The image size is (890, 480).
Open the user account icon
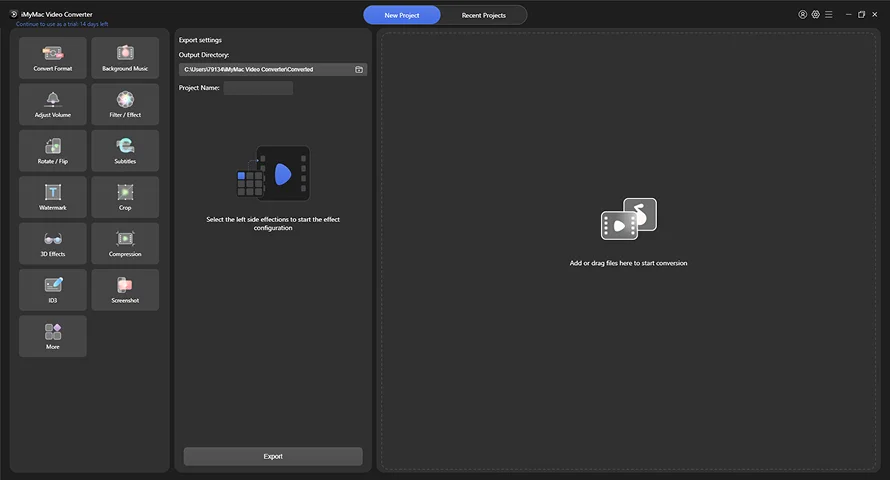803,15
